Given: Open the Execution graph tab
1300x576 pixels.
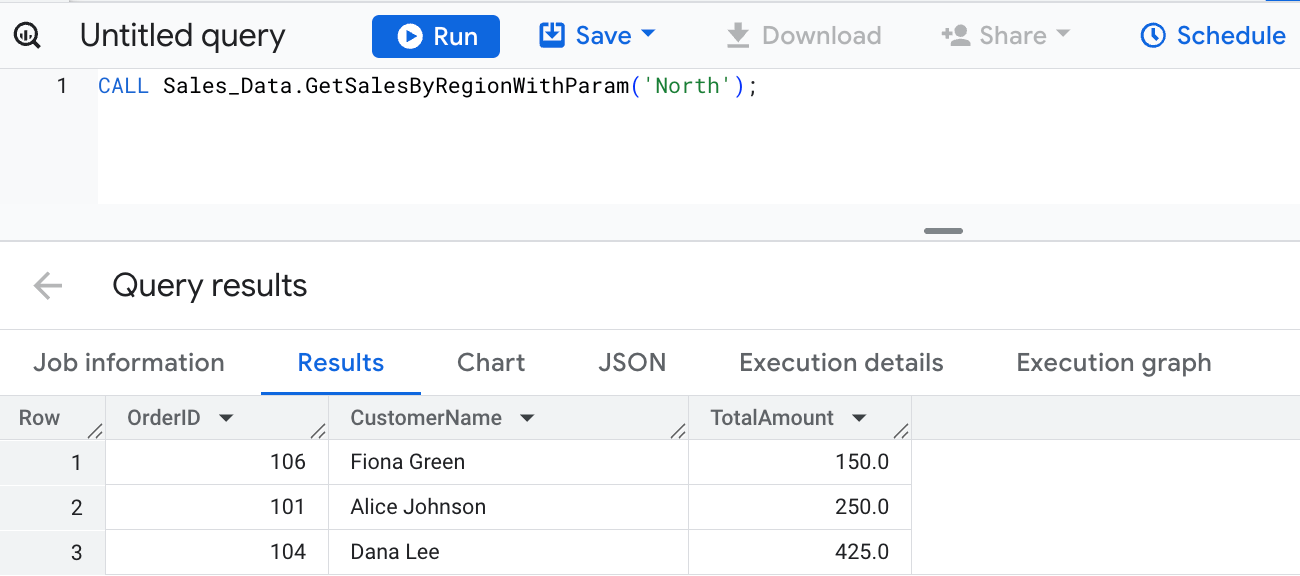Looking at the screenshot, I should [x=1114, y=363].
